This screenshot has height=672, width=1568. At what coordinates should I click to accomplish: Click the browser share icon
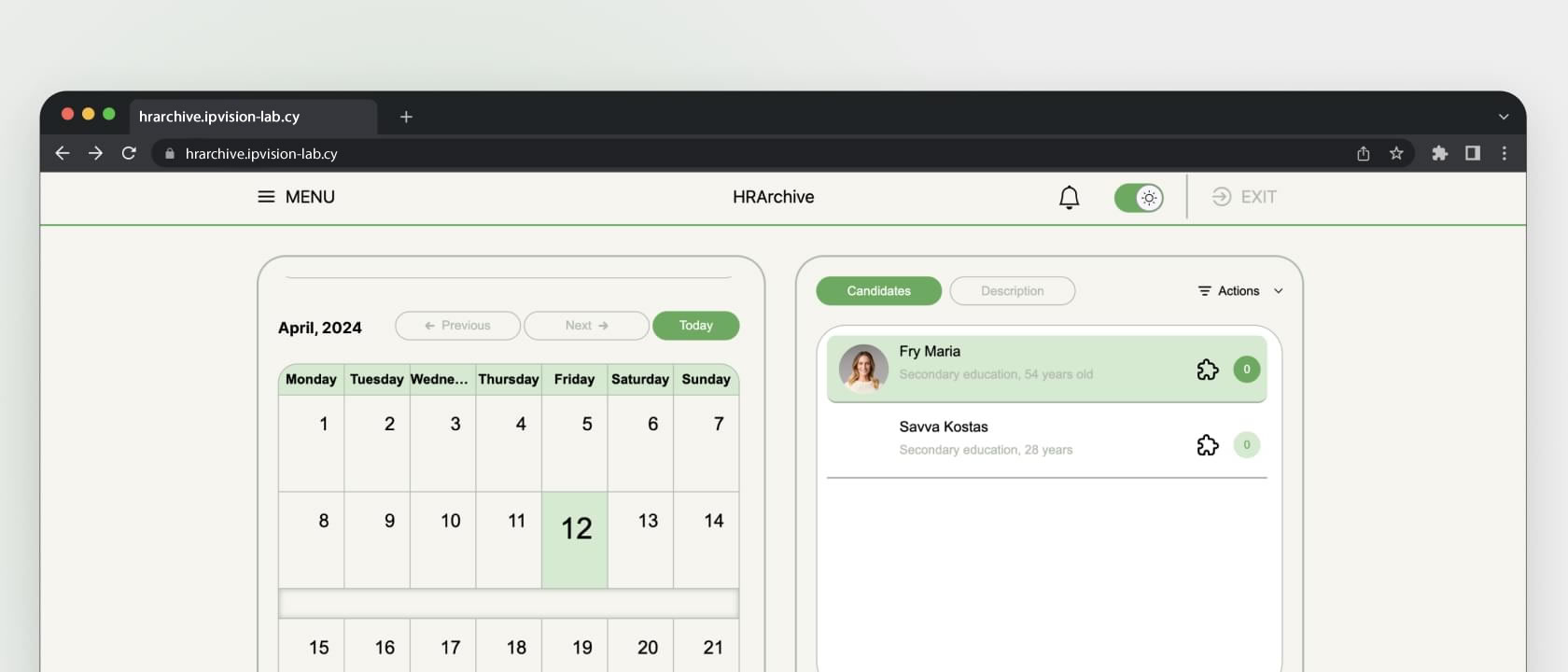coord(1363,153)
